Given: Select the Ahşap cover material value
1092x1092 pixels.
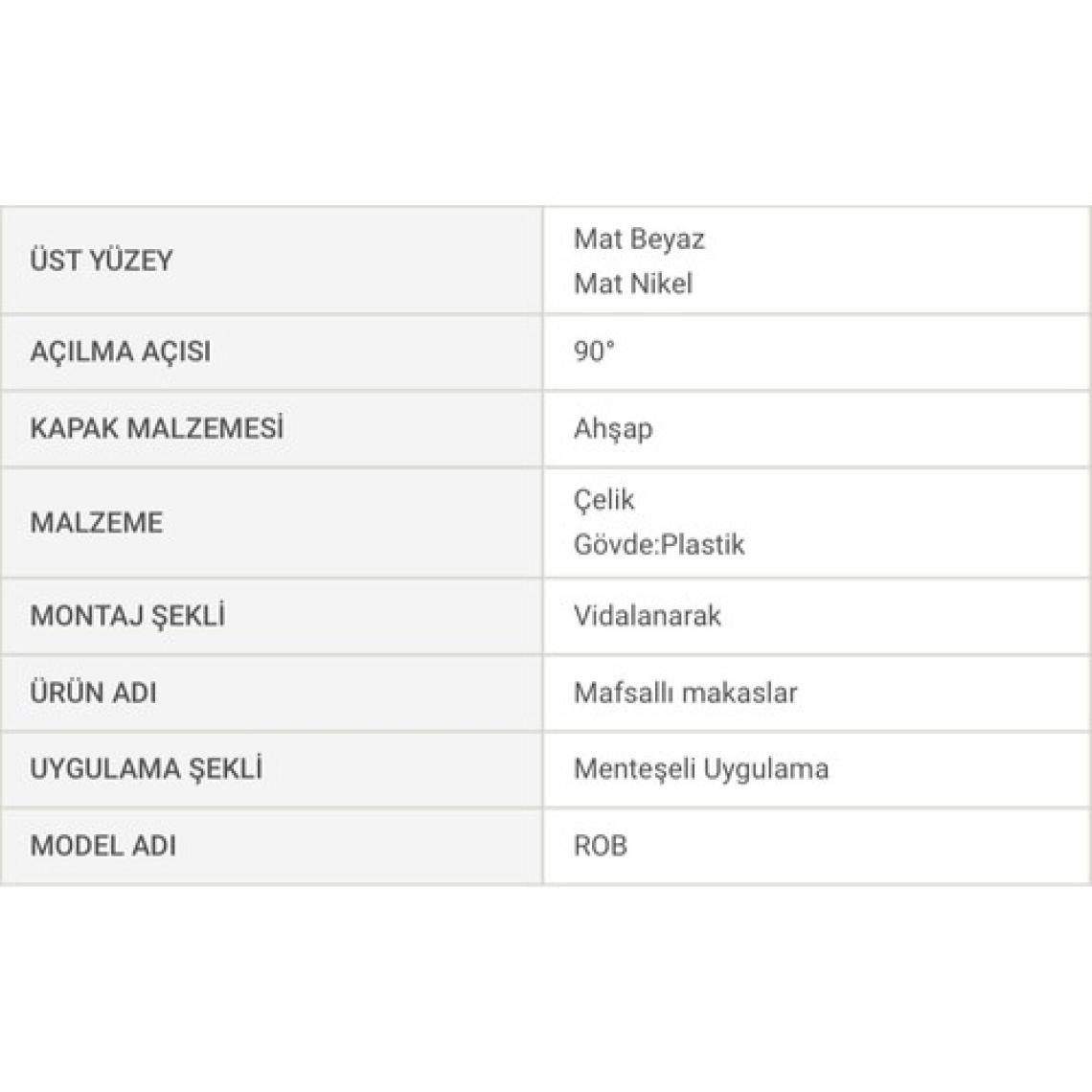Looking at the screenshot, I should (x=613, y=428).
